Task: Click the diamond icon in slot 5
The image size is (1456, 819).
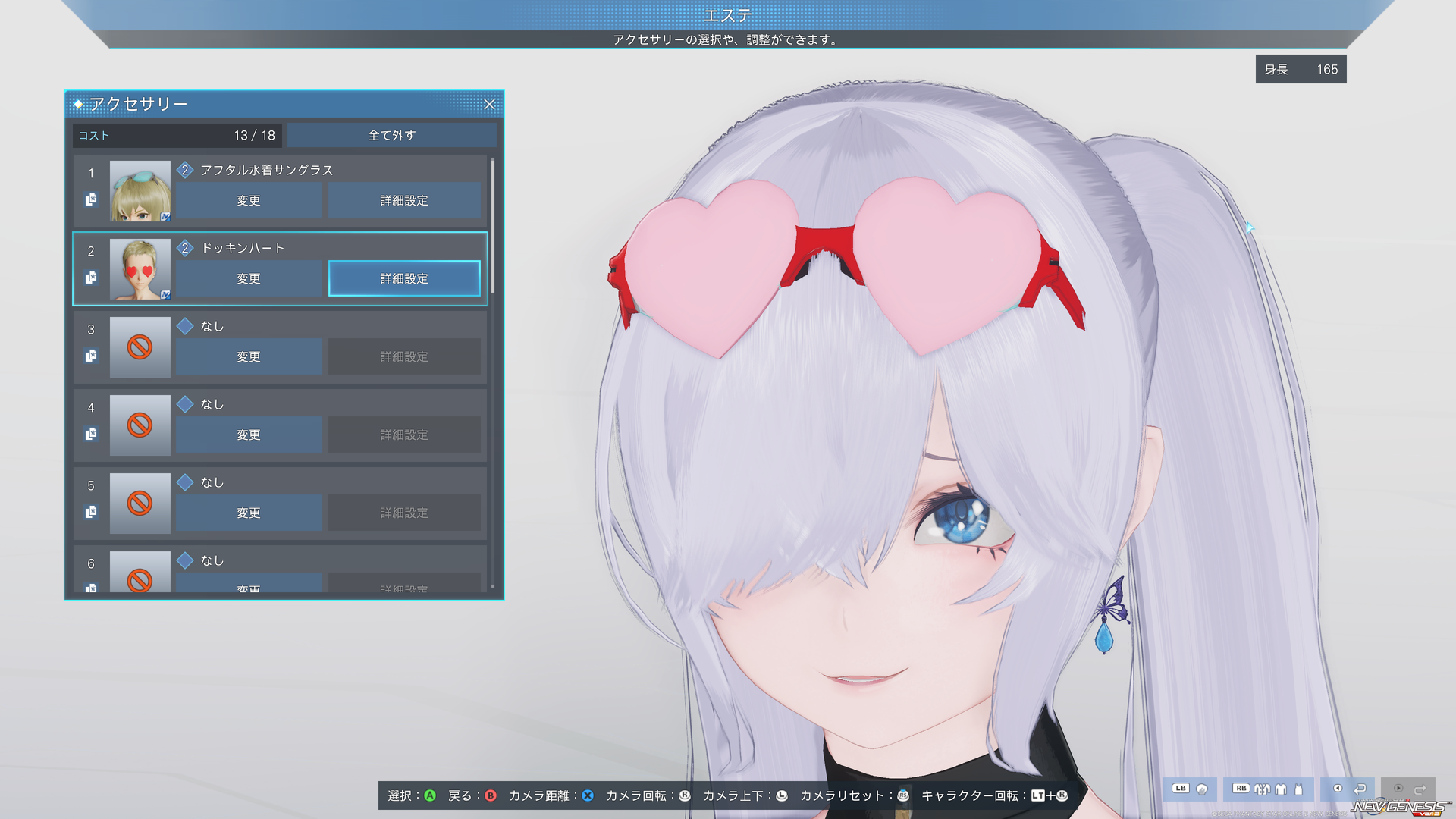Action: click(x=185, y=482)
